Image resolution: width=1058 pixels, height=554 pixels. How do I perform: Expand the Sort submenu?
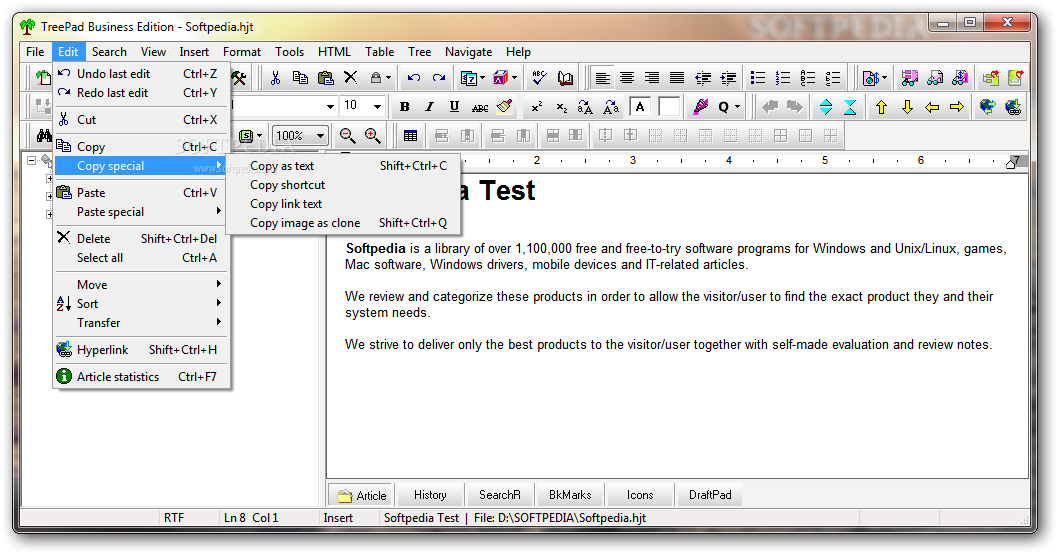pyautogui.click(x=141, y=304)
